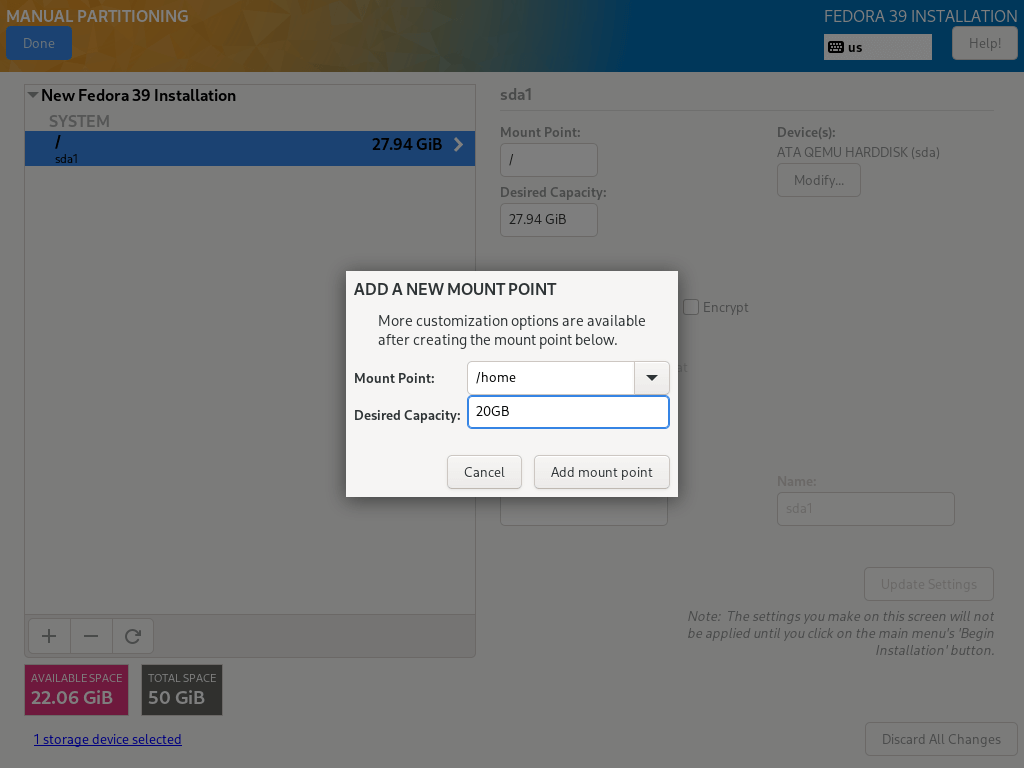The image size is (1024, 768).
Task: Click Discard All Changes
Action: pos(941,739)
